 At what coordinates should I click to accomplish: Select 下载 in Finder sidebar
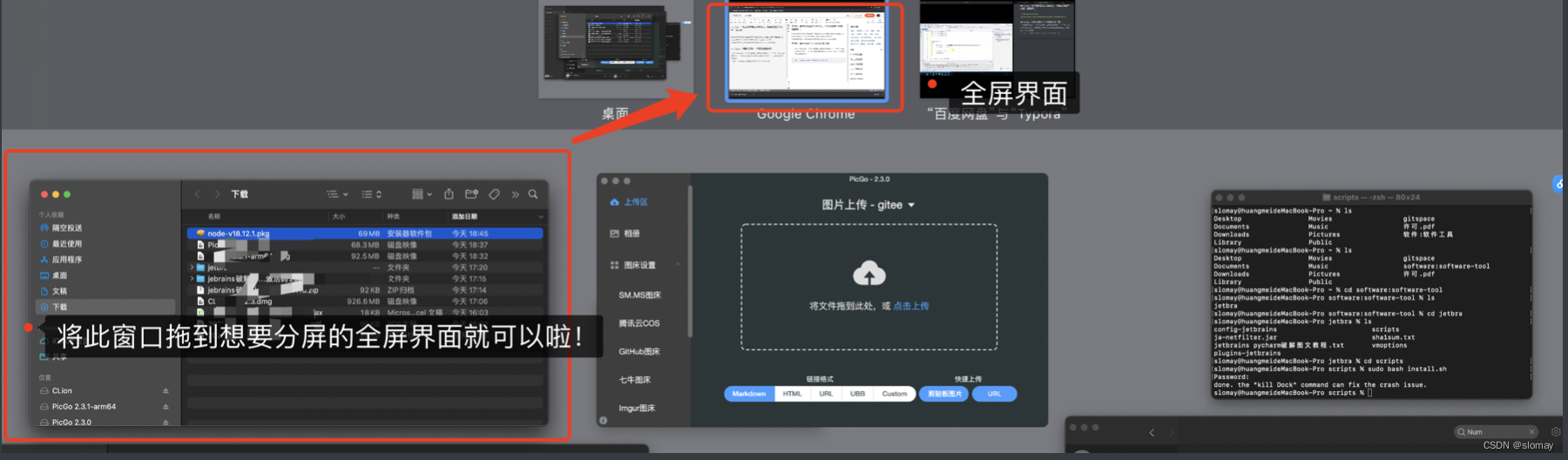pos(105,307)
